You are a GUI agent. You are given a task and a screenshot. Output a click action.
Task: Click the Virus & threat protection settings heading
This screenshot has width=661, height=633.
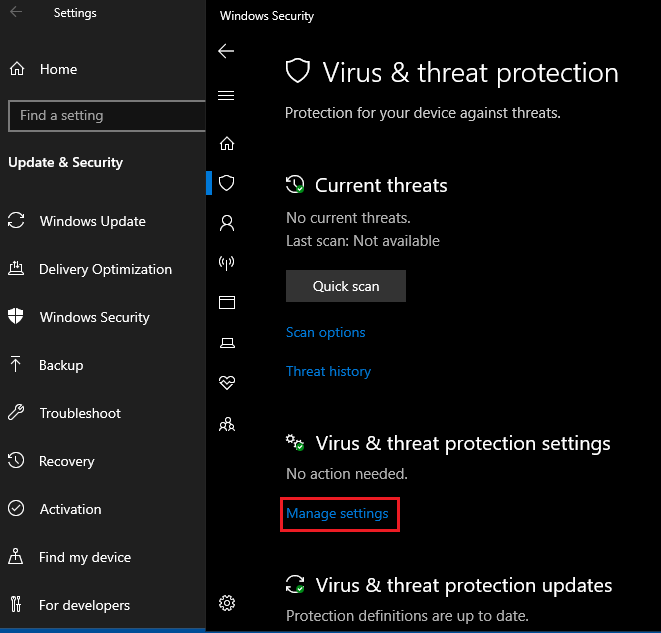click(x=463, y=444)
